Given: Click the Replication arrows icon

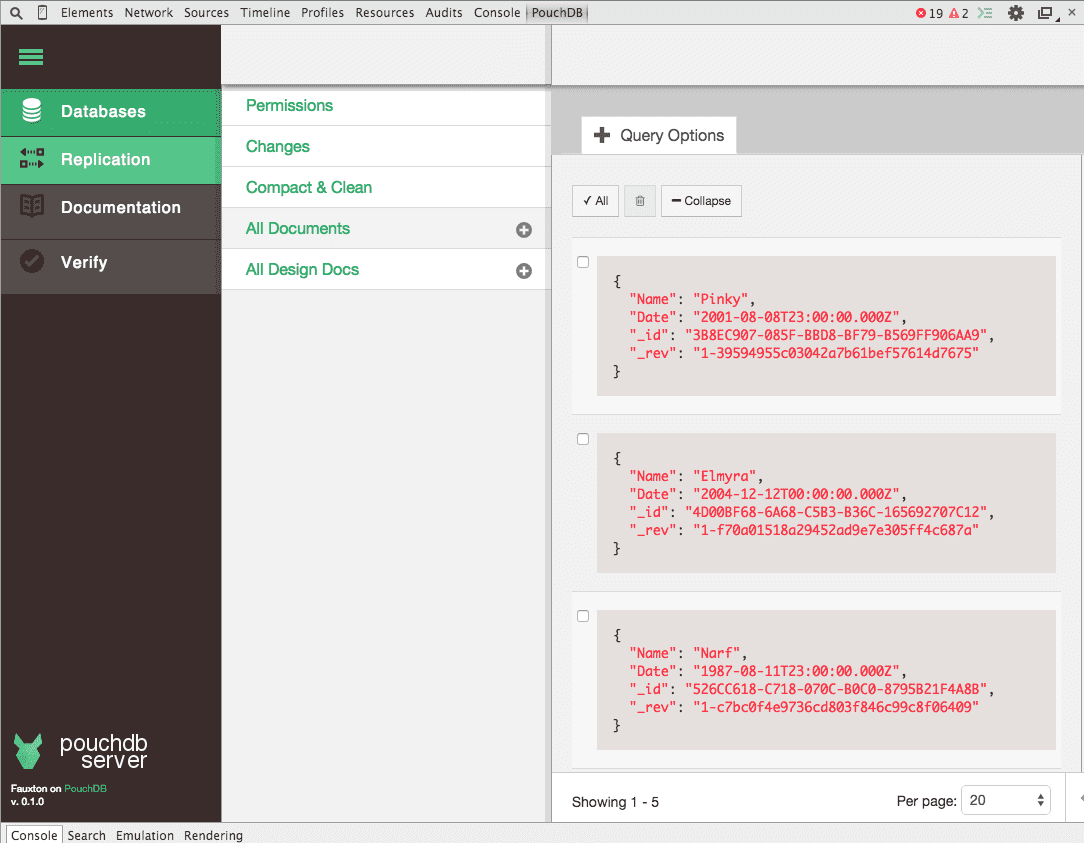Looking at the screenshot, I should (x=32, y=158).
